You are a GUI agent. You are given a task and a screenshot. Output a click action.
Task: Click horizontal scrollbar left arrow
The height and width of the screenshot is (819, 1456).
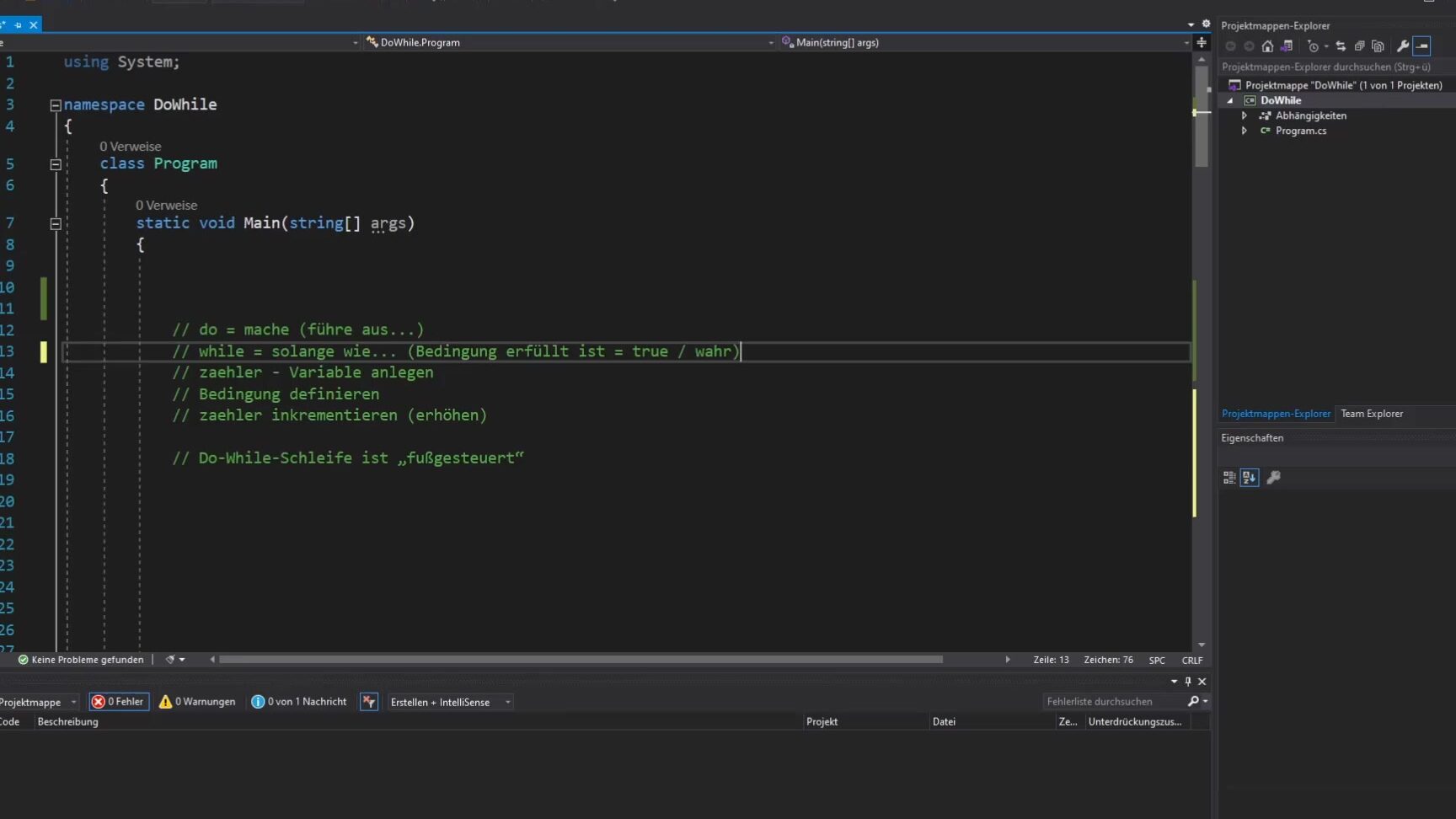point(212,660)
